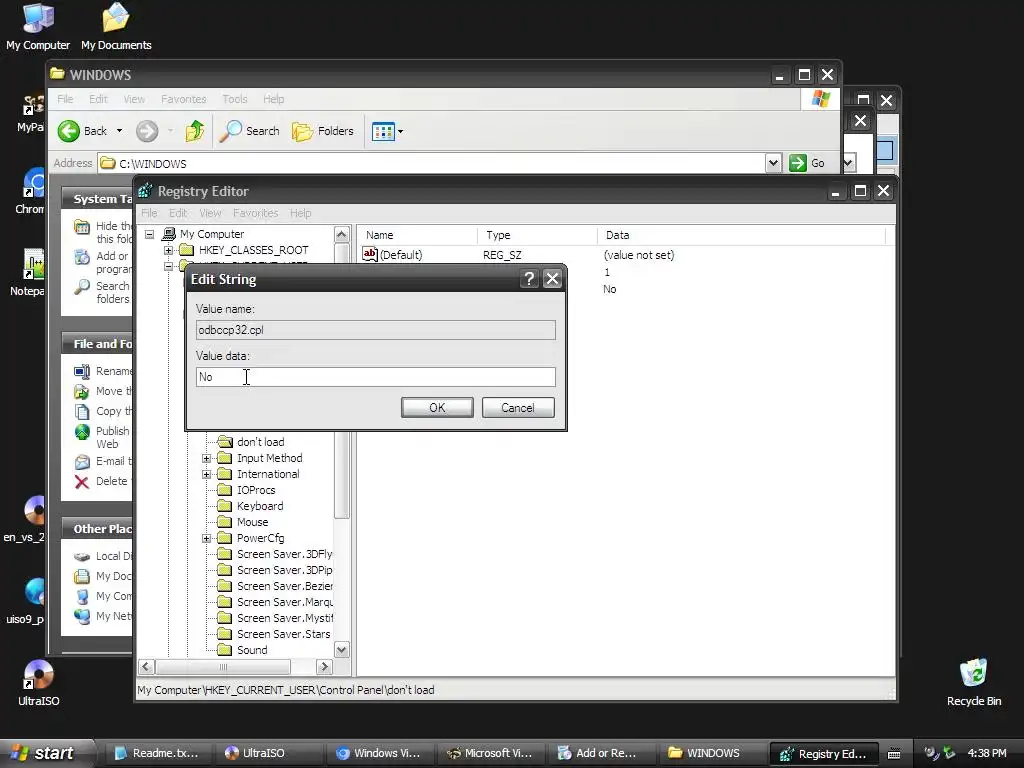Switch to Microsoft Visual taskbar button
This screenshot has width=1024, height=768.
point(489,754)
